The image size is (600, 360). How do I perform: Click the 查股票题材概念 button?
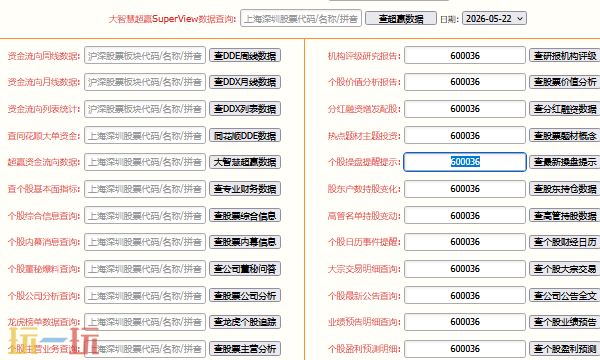point(565,136)
